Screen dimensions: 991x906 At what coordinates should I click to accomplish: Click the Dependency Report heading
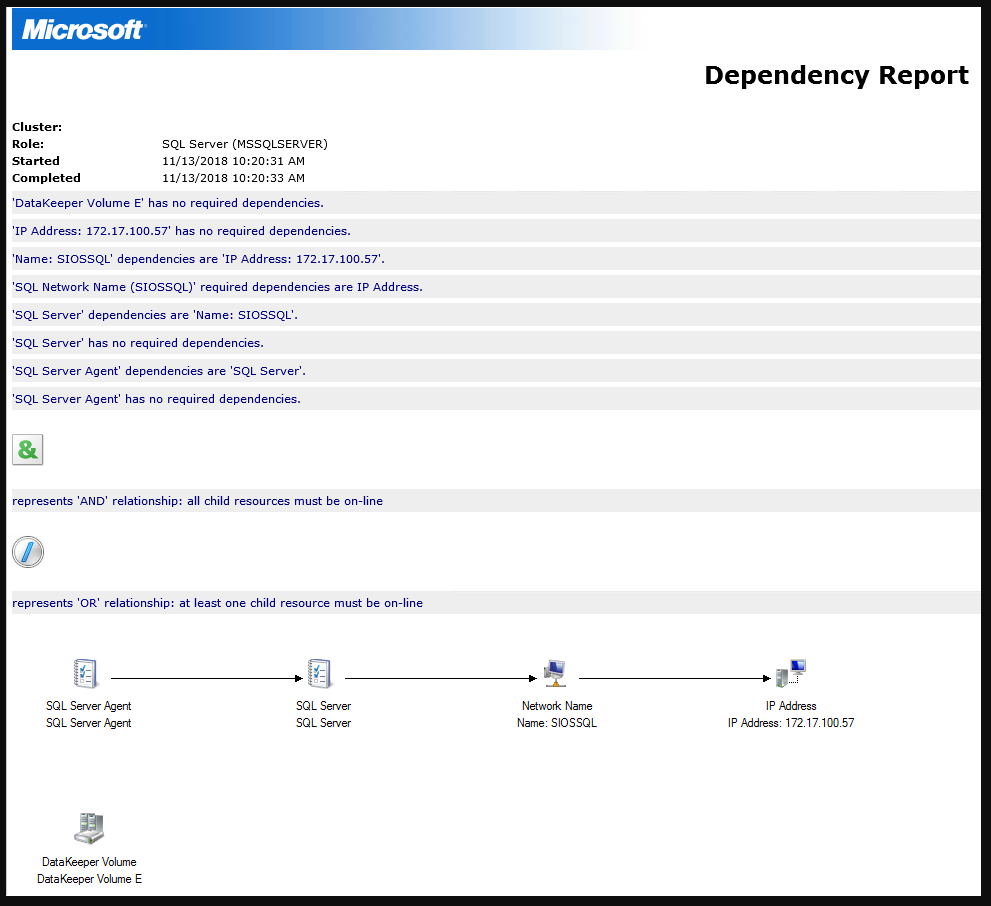coord(836,75)
